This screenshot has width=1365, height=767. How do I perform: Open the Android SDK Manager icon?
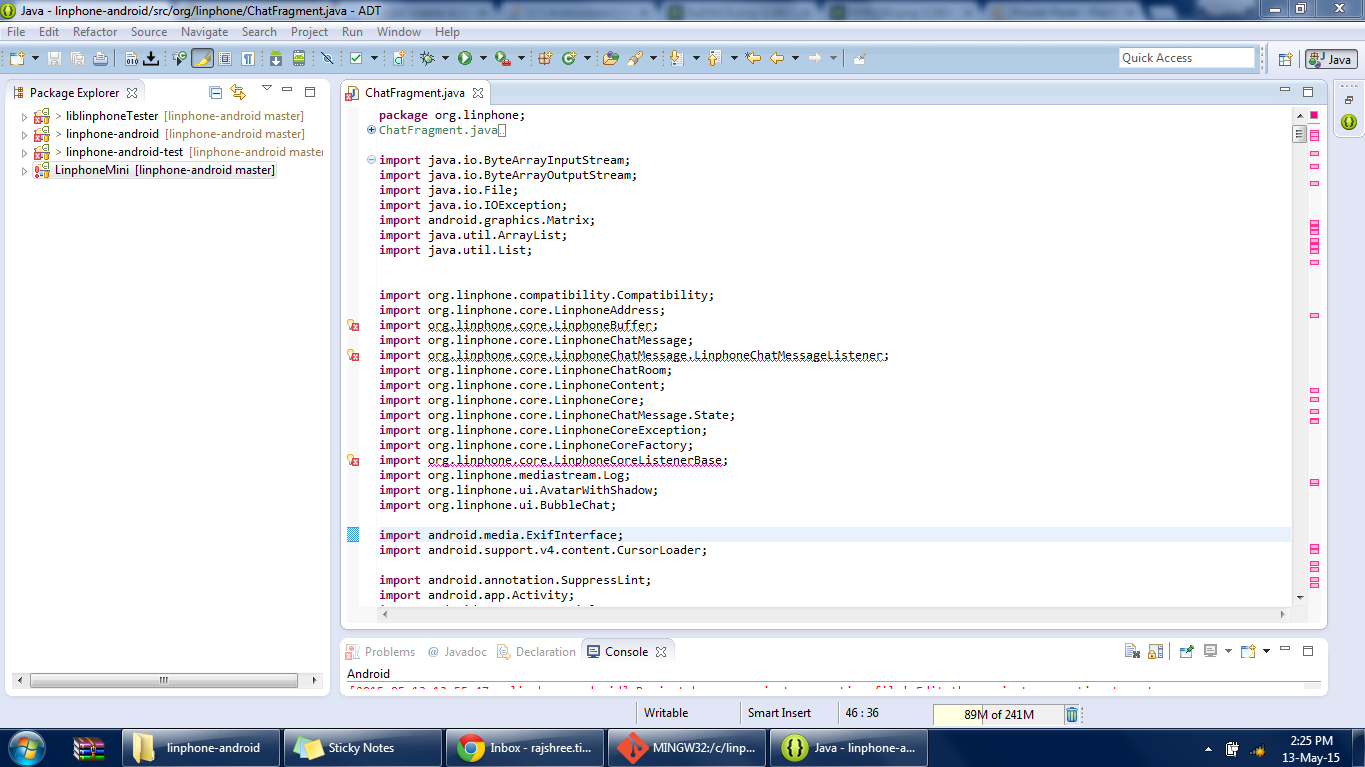tap(275, 58)
